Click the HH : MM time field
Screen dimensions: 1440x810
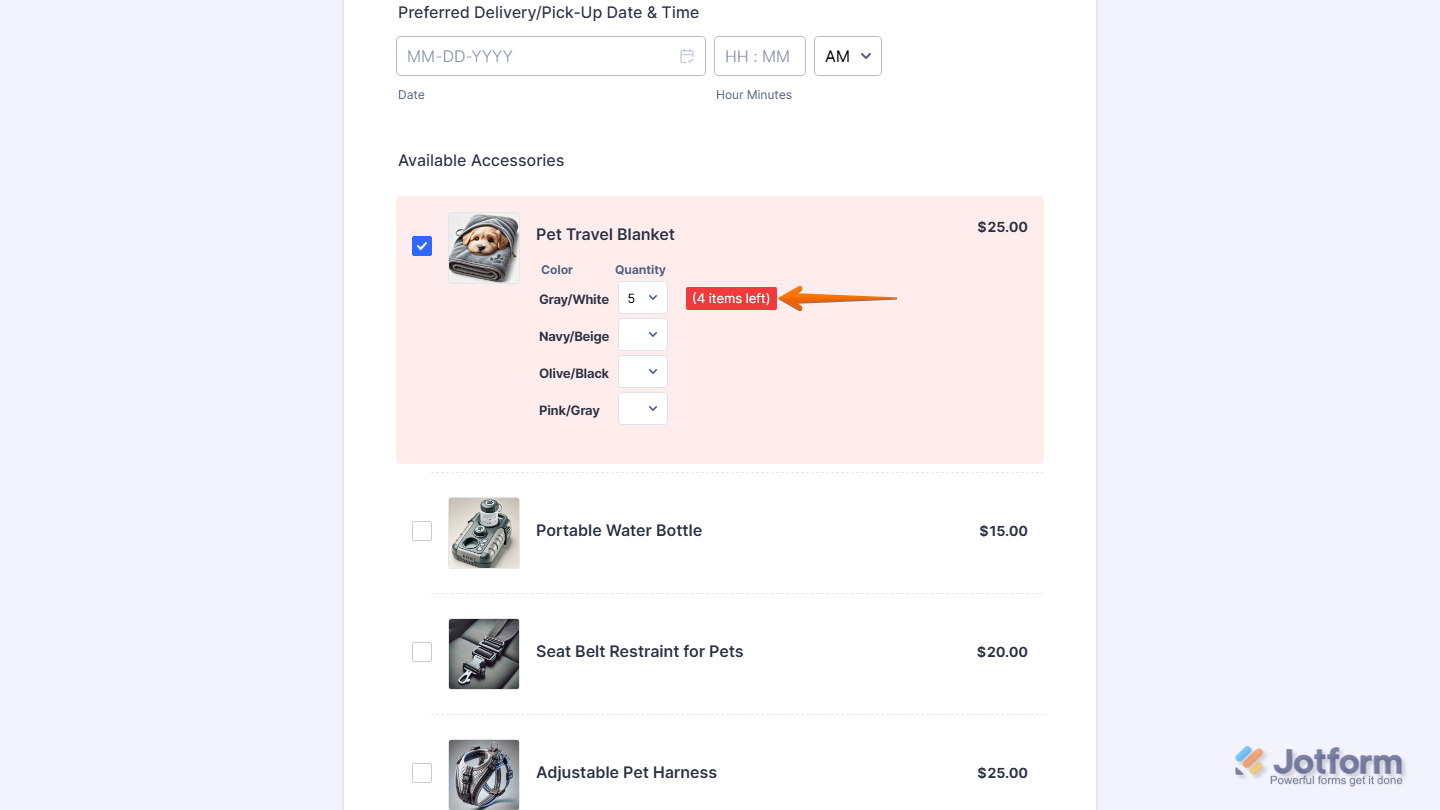(759, 56)
